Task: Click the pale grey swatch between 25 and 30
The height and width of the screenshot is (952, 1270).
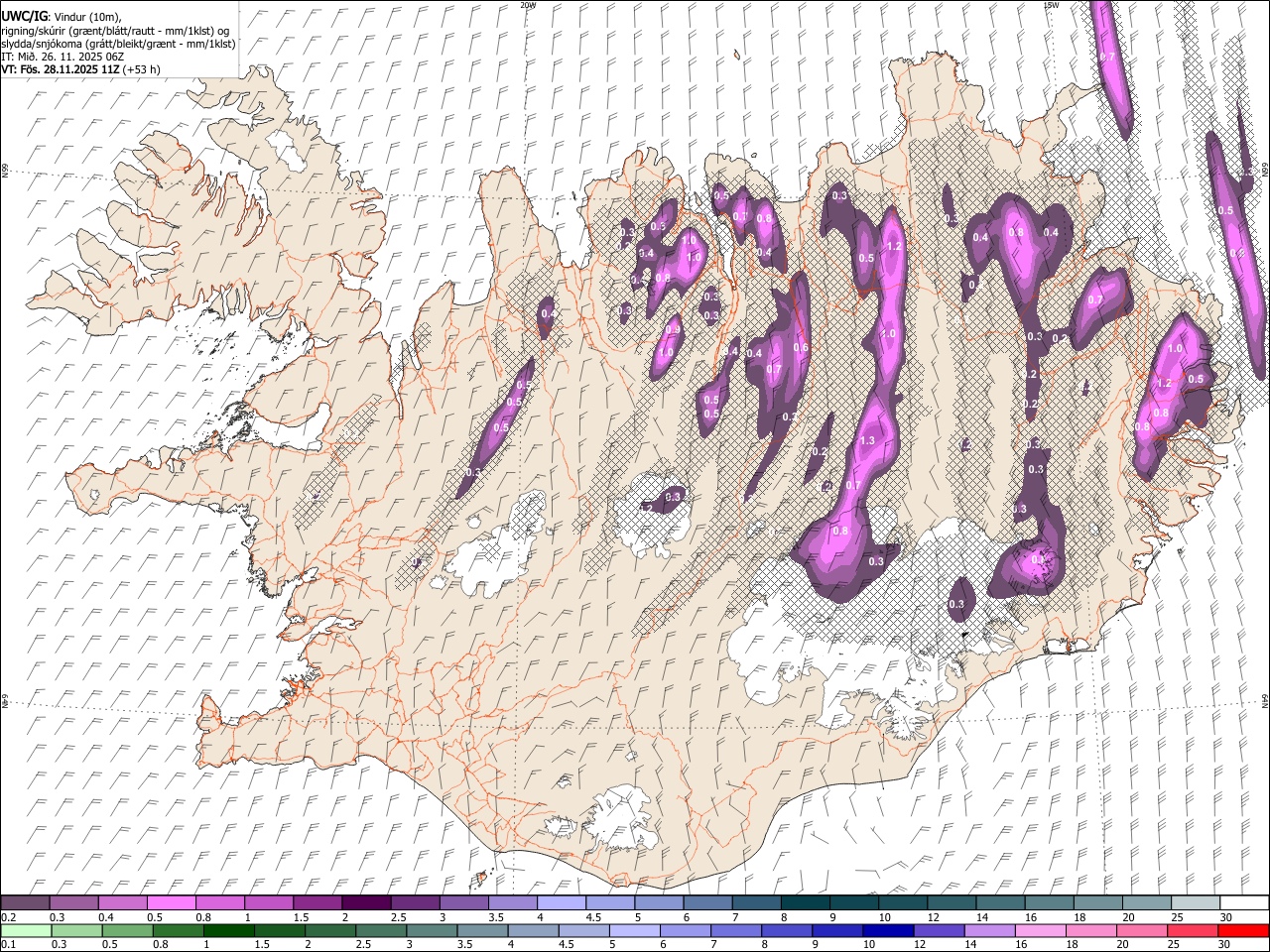Action: [x=1194, y=902]
